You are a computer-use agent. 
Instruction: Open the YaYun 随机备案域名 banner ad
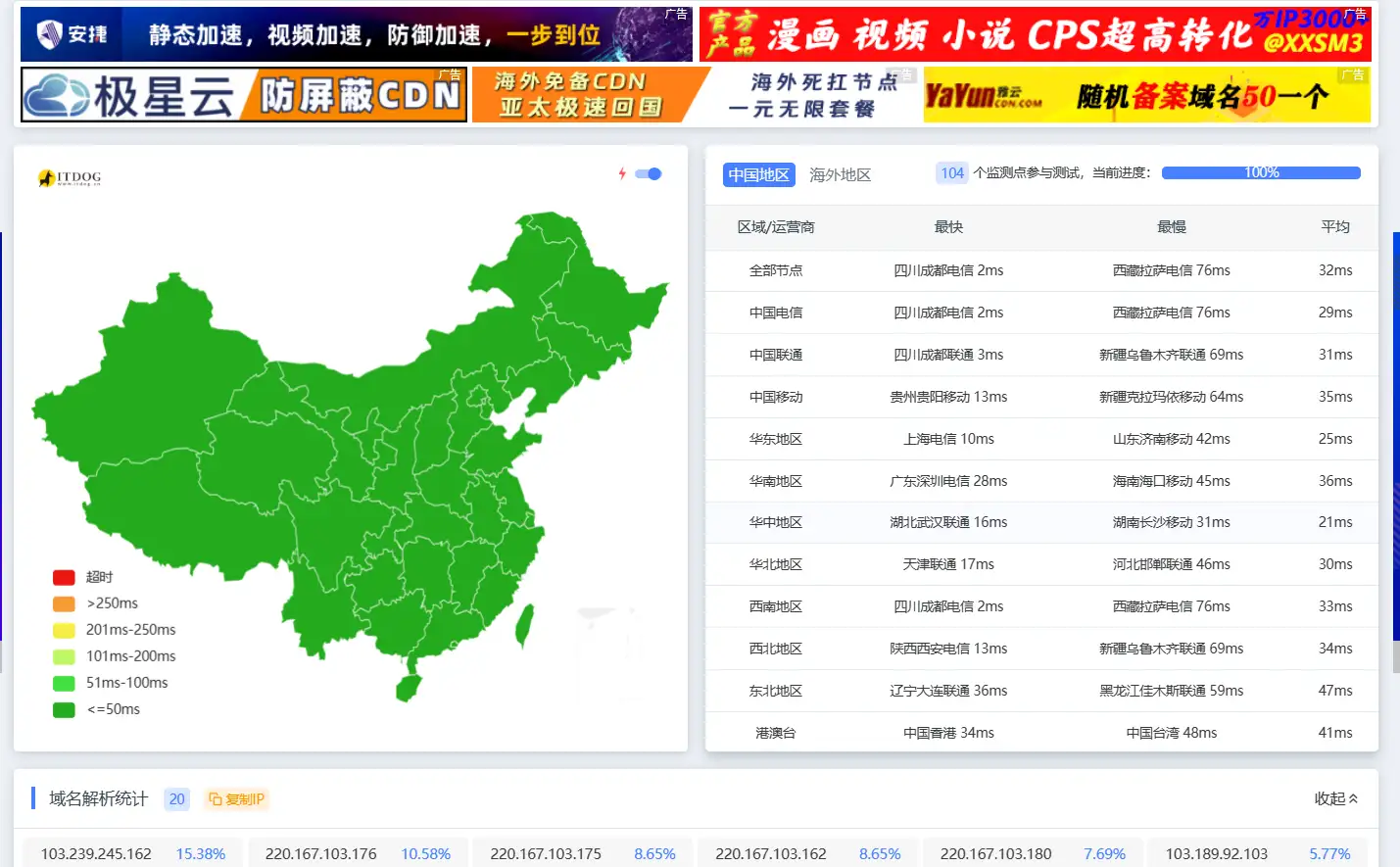[1146, 95]
